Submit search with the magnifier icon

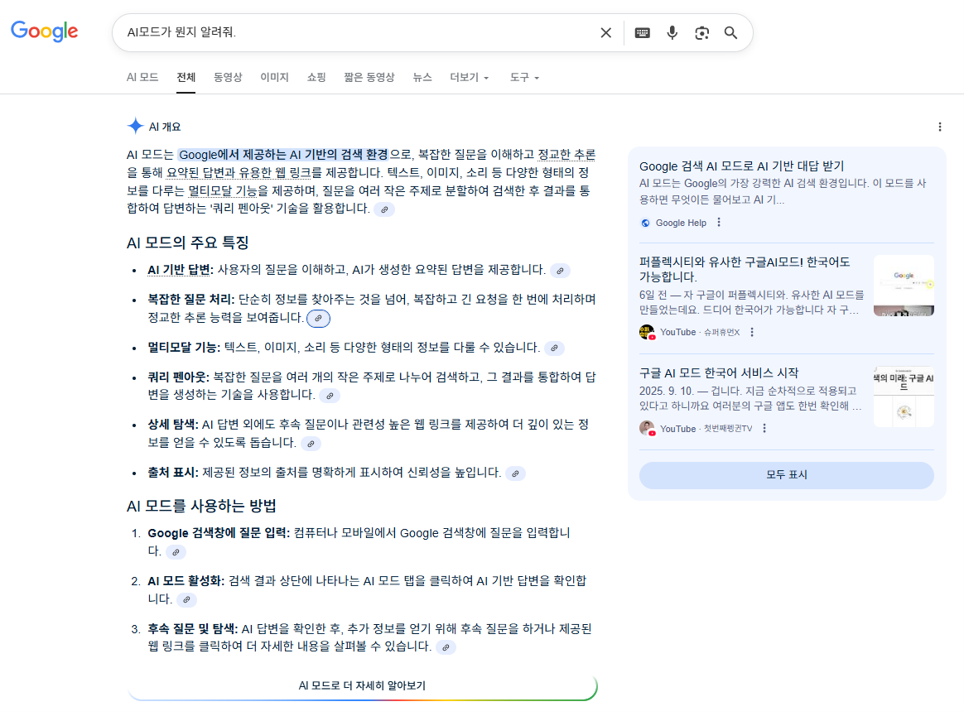pos(730,33)
